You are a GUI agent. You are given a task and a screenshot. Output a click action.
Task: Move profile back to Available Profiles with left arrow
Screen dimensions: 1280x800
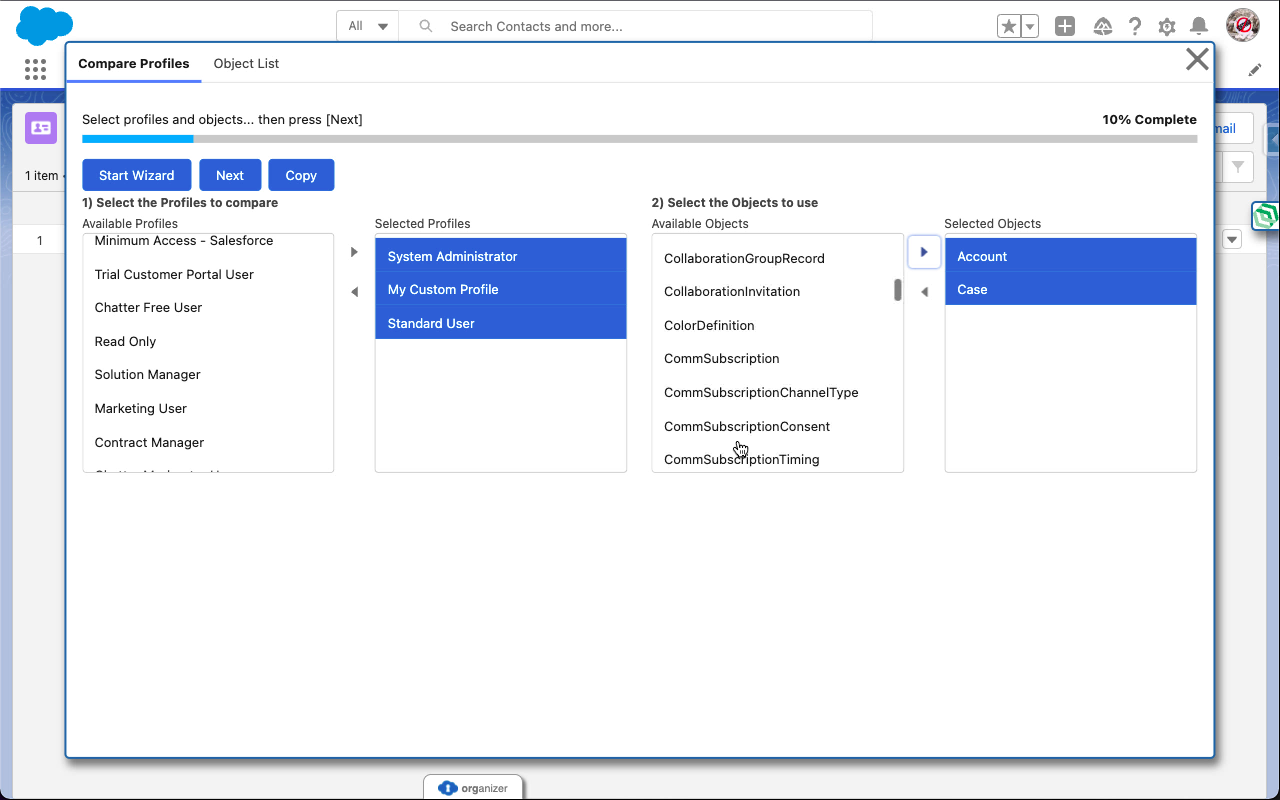click(354, 292)
